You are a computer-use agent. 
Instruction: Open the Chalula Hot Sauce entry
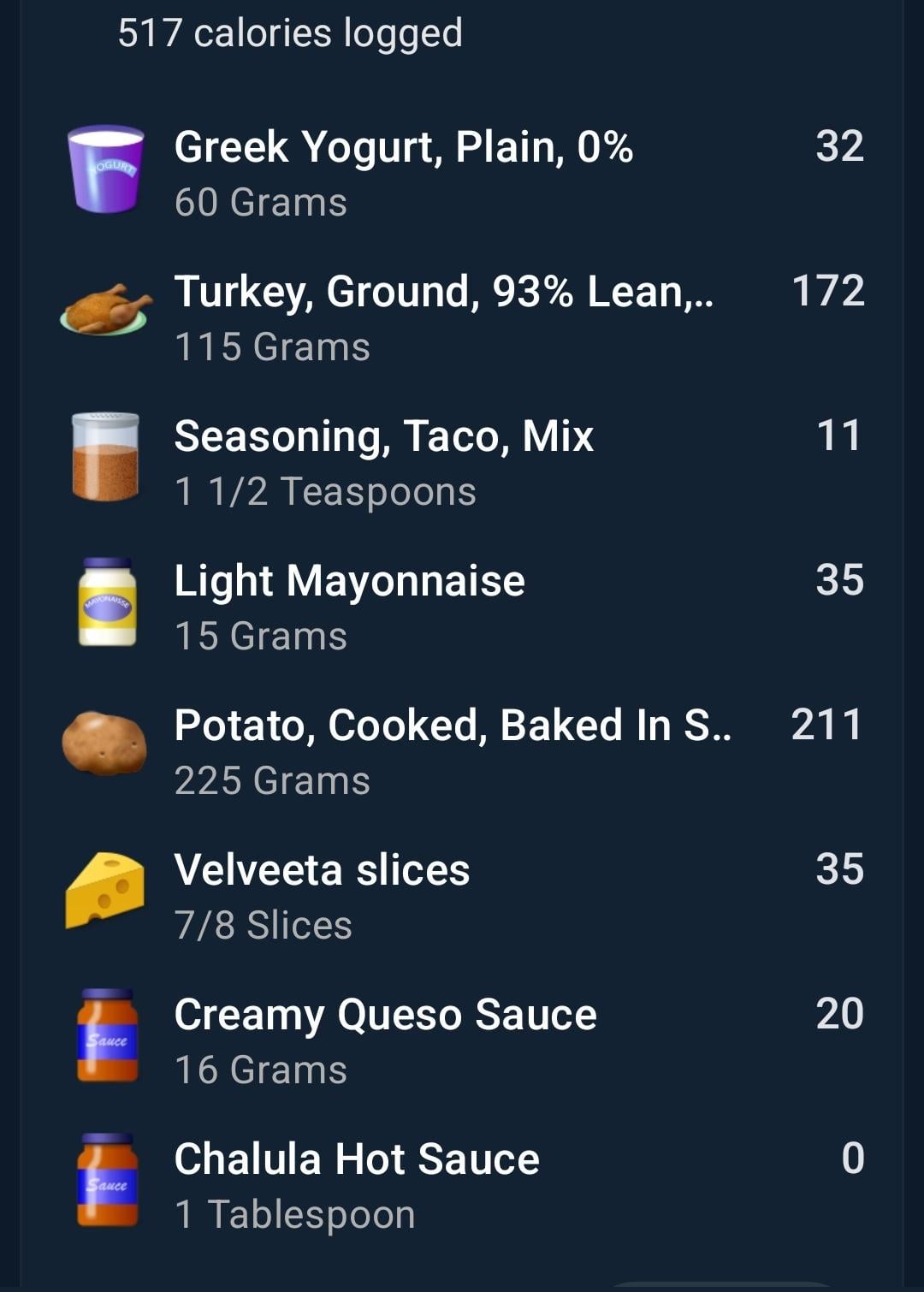462,1185
